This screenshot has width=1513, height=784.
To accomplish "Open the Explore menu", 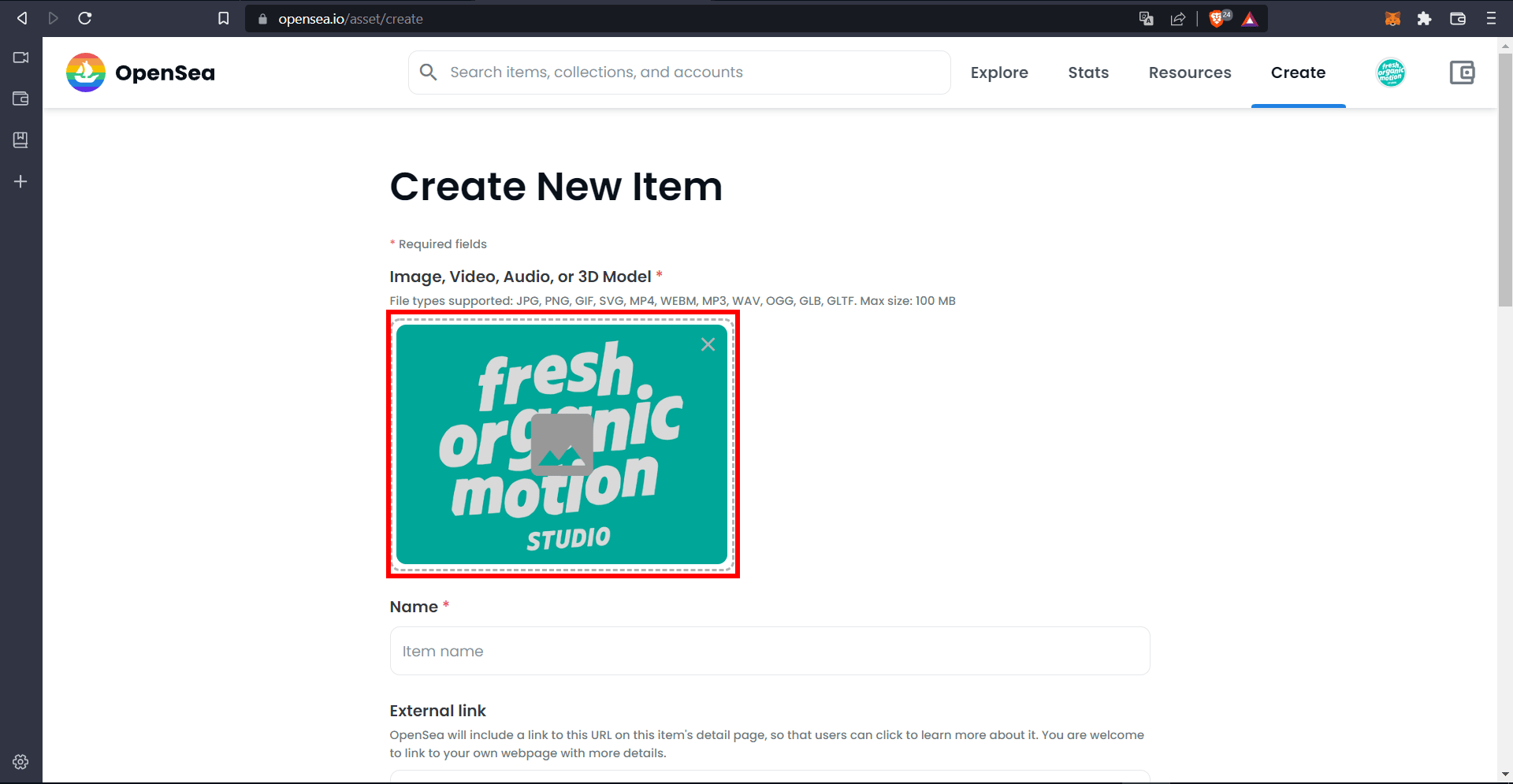I will pos(999,72).
